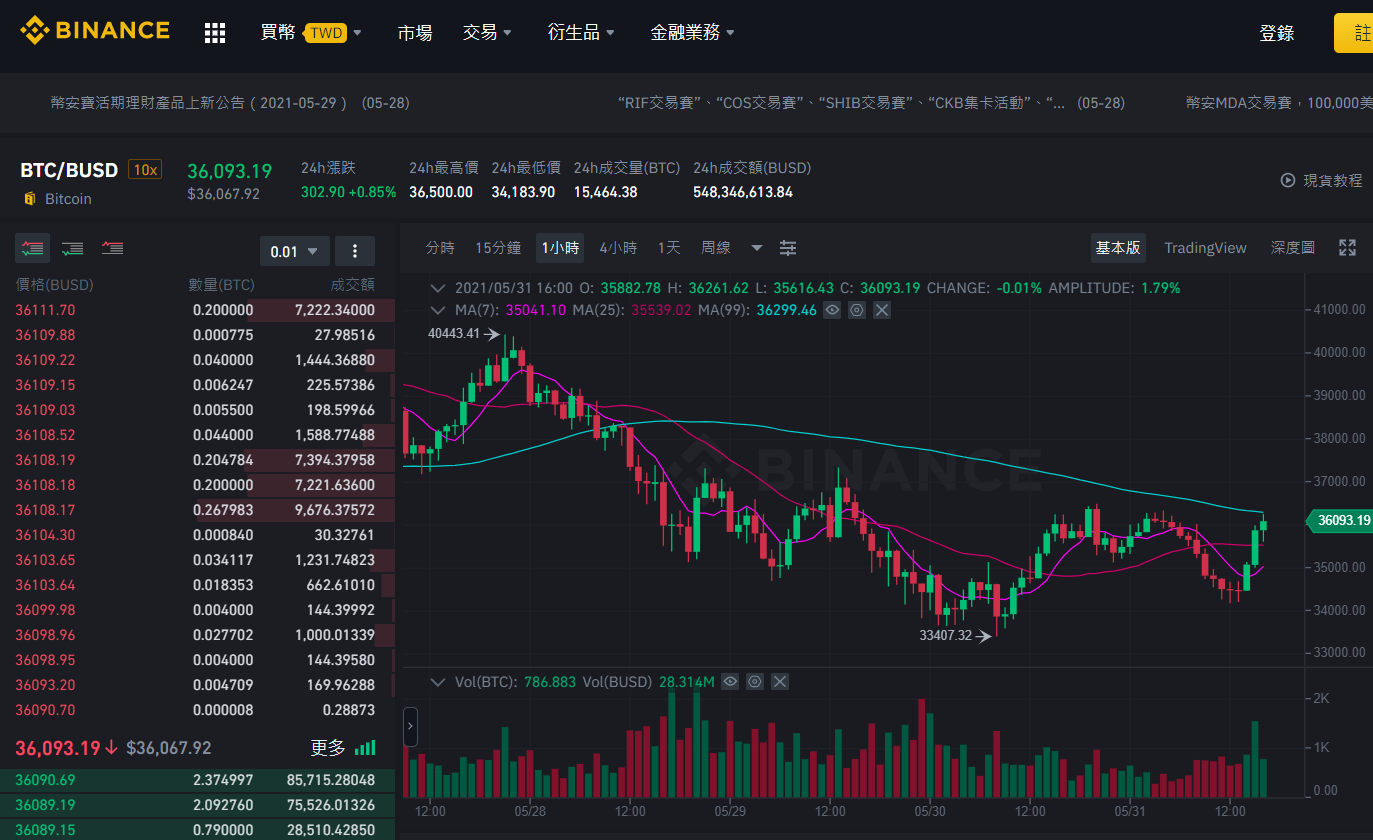Open the 幣安MDA交易賽 announcement
This screenshot has width=1373, height=840.
(x=1279, y=103)
